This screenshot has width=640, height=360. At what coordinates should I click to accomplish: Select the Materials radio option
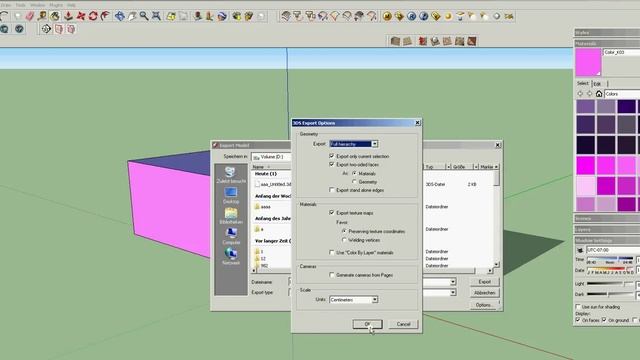pos(354,173)
